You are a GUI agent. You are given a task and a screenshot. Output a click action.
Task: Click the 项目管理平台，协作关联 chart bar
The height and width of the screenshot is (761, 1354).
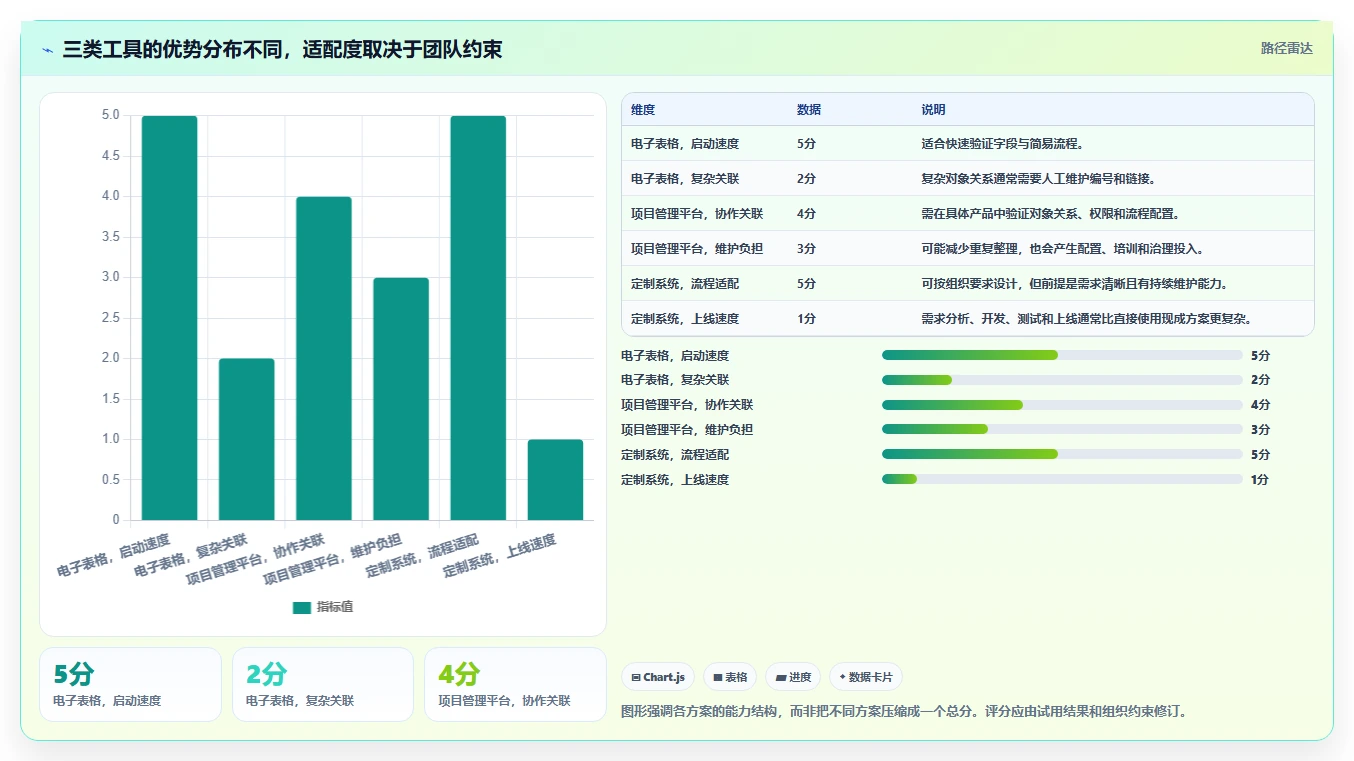pyautogui.click(x=324, y=358)
